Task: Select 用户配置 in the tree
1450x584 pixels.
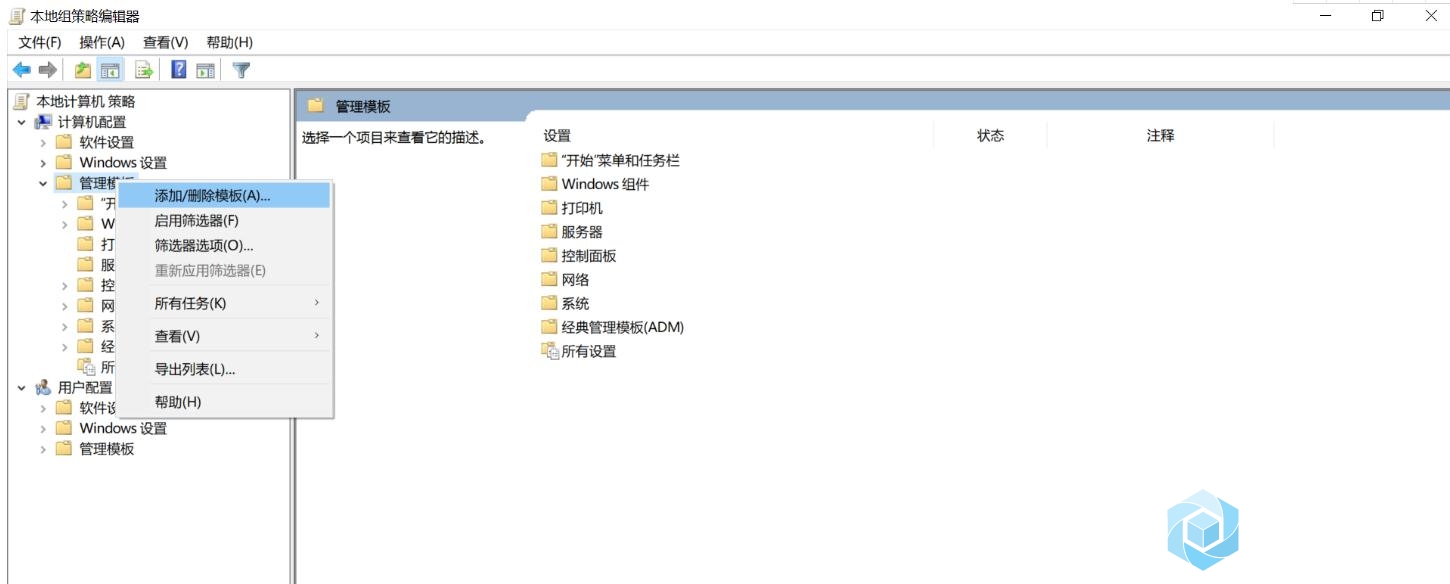Action: (85, 387)
